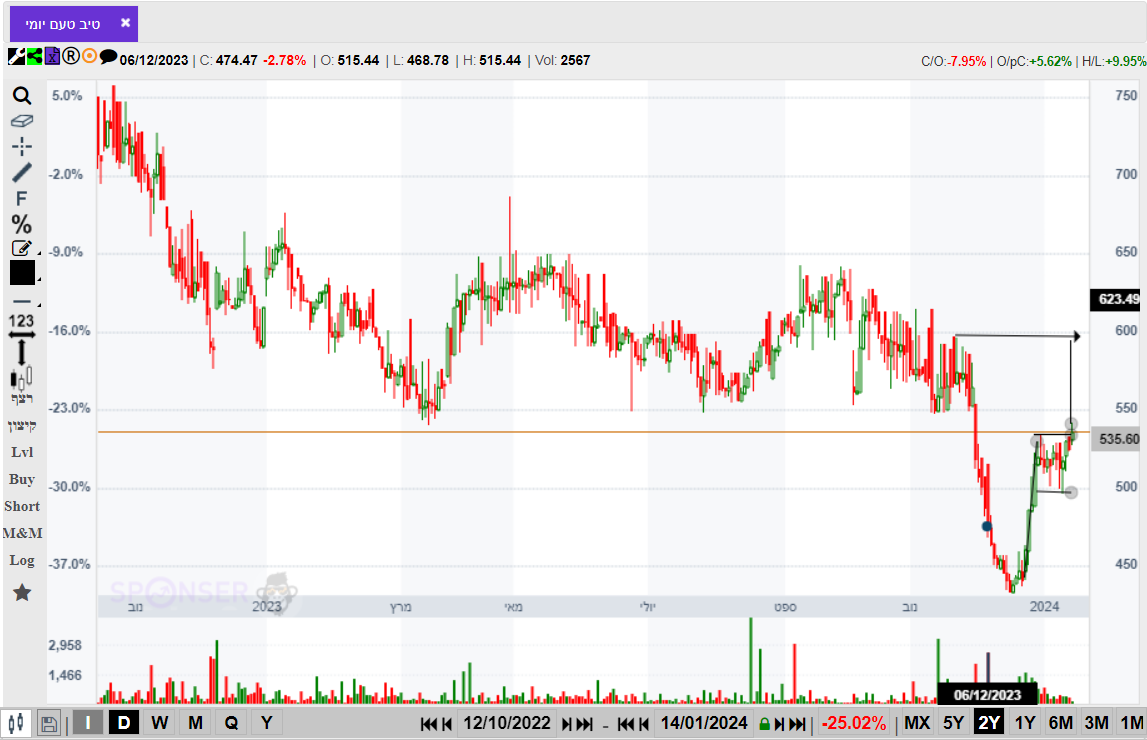Click the blue dot chart marker
This screenshot has height=740, width=1147.
click(x=987, y=526)
